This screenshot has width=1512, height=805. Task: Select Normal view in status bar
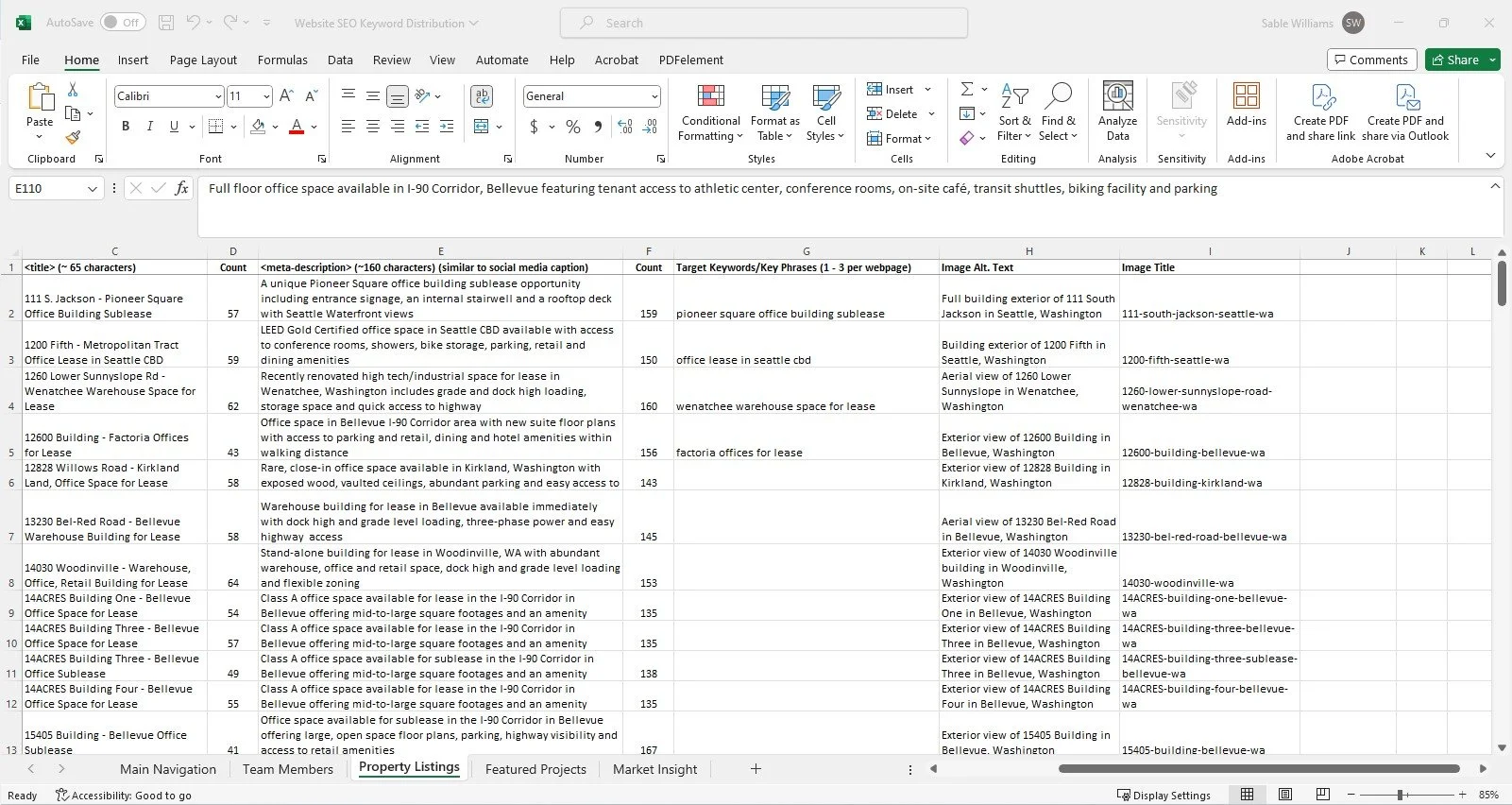click(1247, 795)
